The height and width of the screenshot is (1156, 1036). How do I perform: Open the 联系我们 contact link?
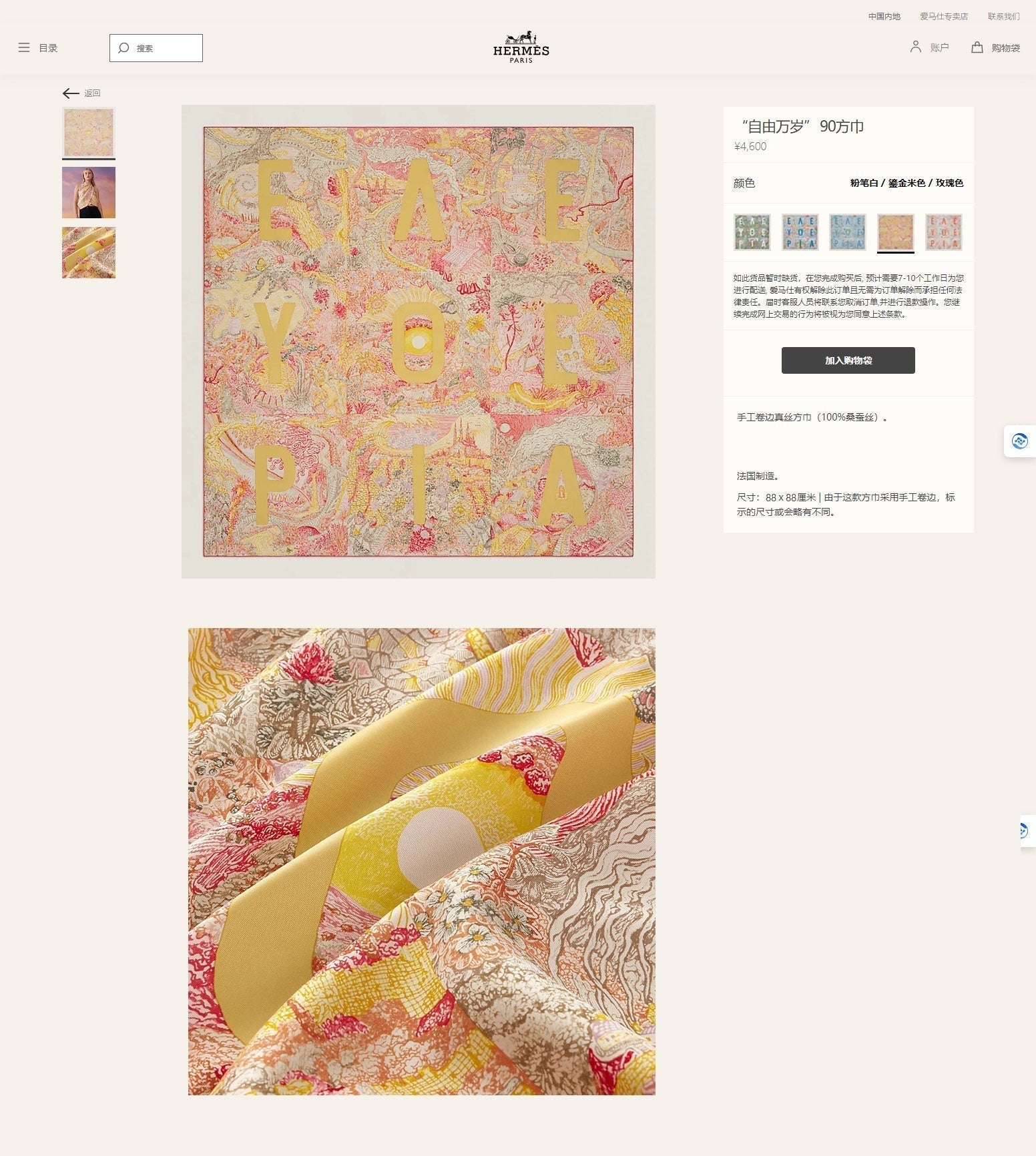[x=1004, y=17]
